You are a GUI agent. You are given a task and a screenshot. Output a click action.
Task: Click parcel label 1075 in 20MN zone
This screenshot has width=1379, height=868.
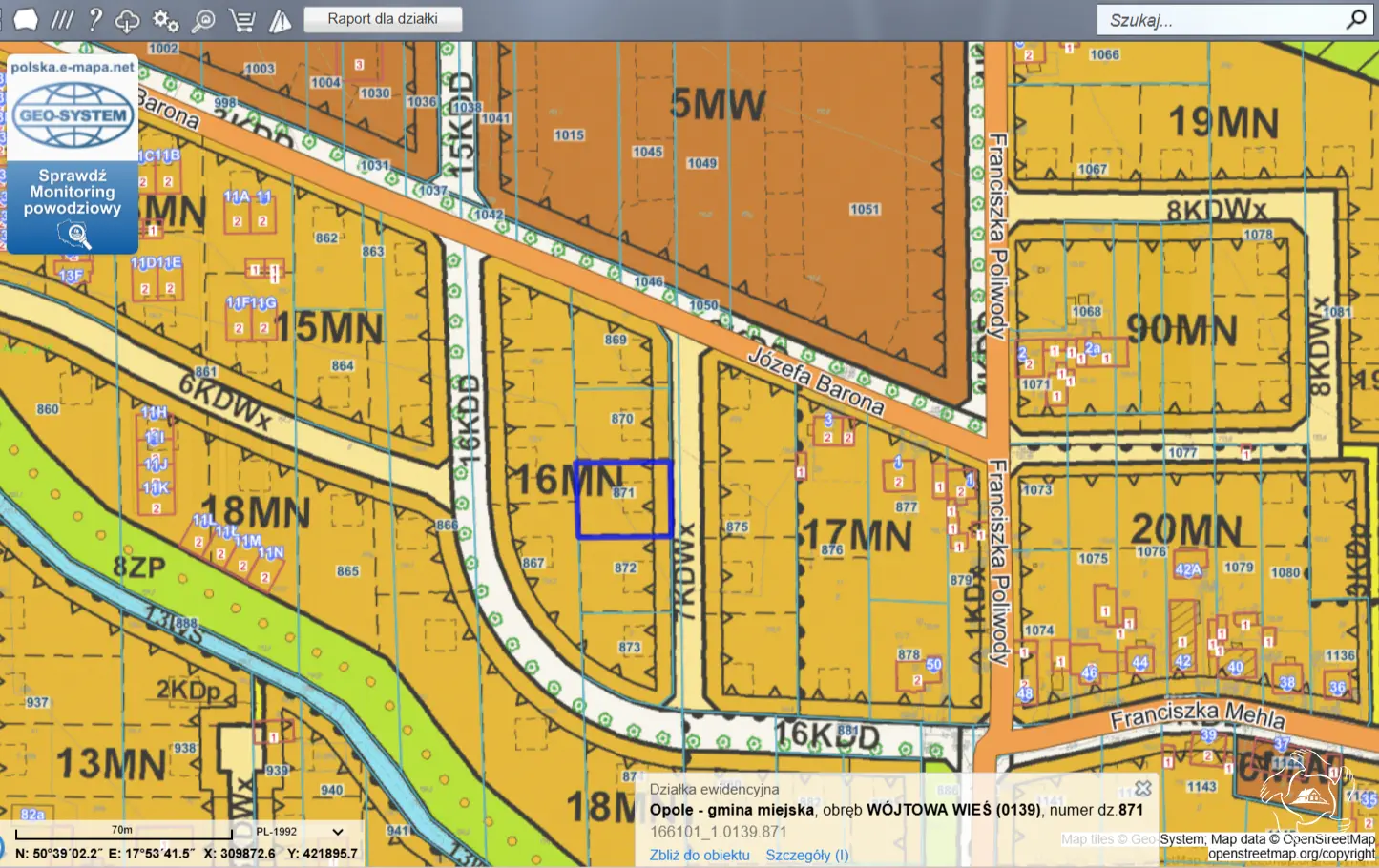(x=1094, y=558)
